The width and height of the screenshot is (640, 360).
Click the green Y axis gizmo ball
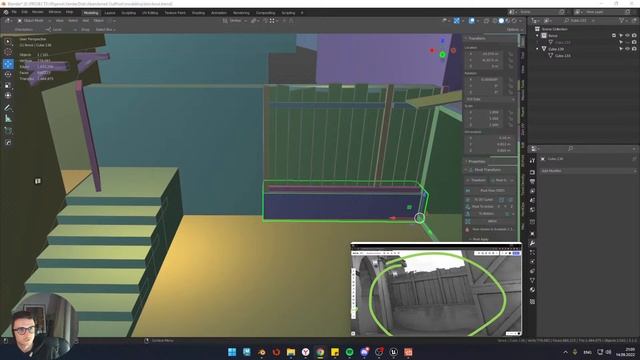(x=442, y=54)
